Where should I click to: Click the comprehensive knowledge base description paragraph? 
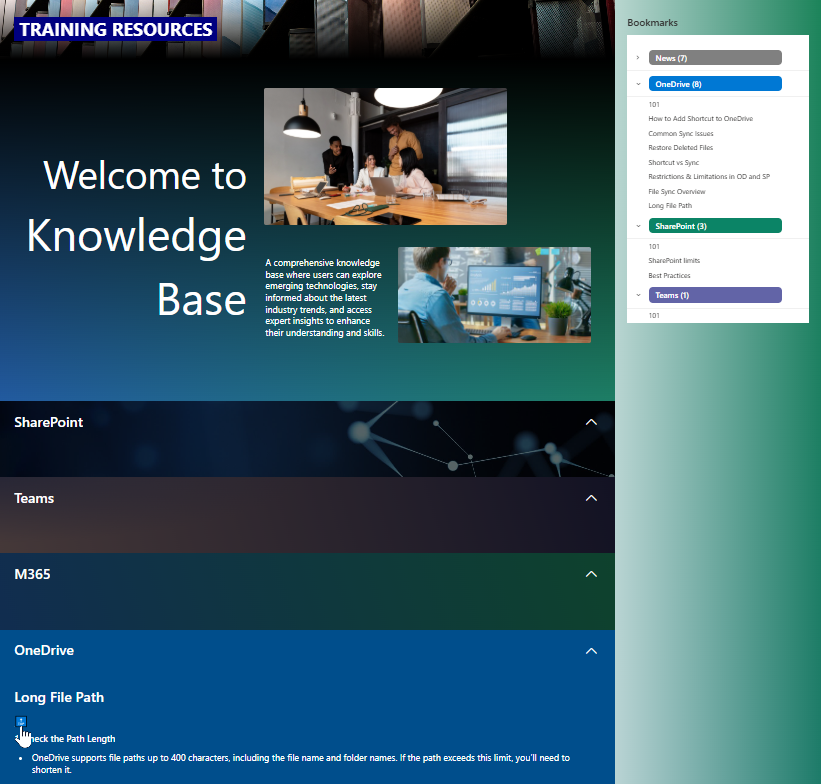coord(325,297)
